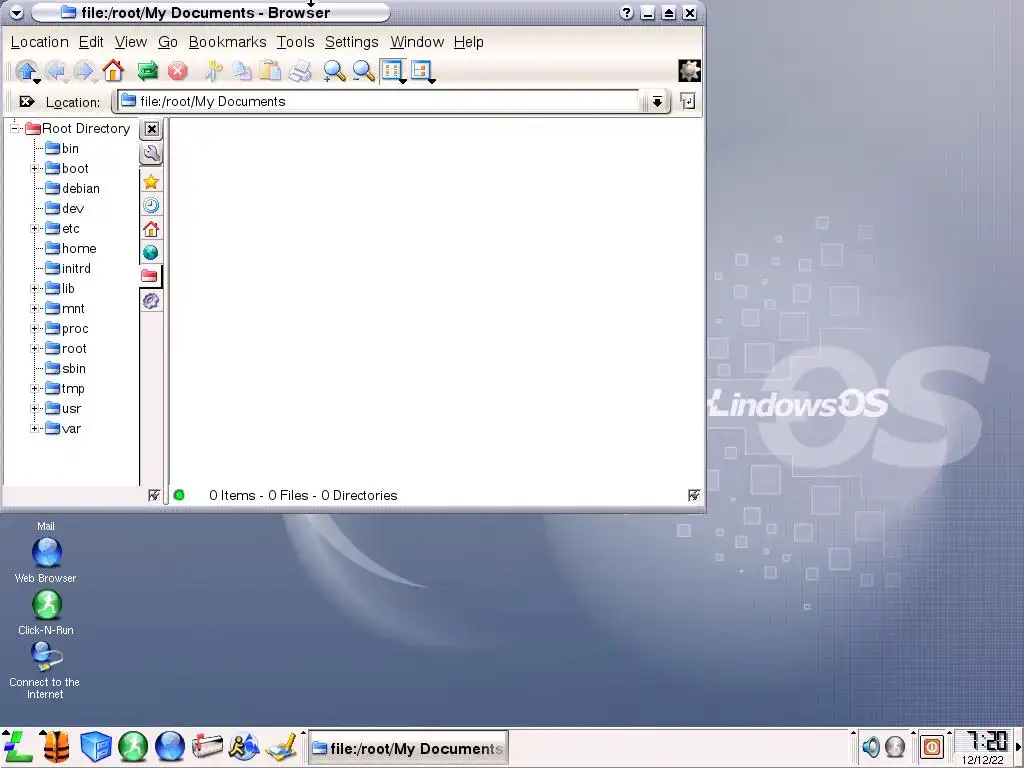Open the Edit menu
The width and height of the screenshot is (1024, 768).
point(91,42)
